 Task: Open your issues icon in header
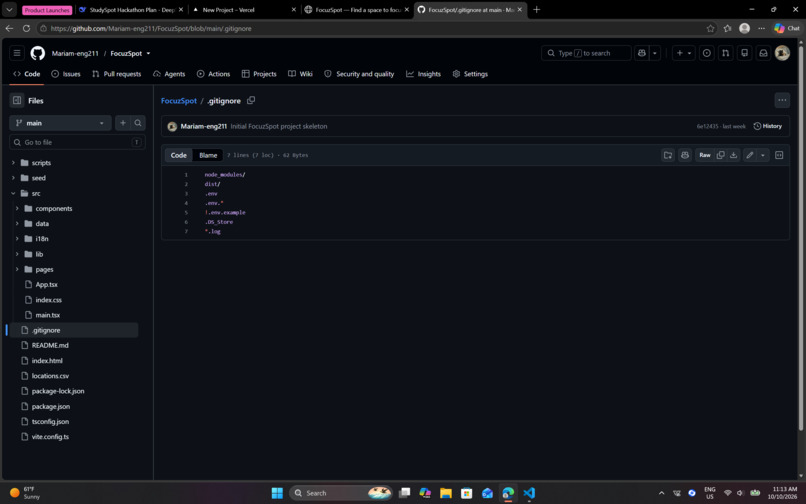tap(707, 53)
